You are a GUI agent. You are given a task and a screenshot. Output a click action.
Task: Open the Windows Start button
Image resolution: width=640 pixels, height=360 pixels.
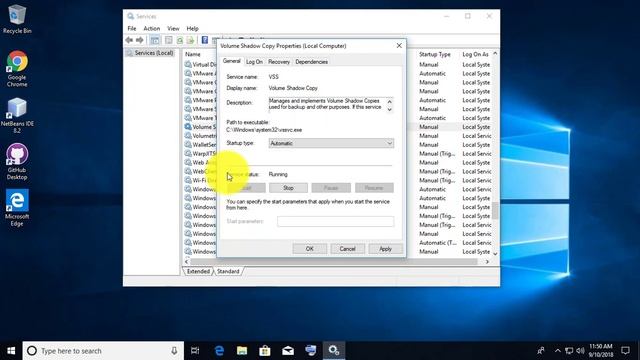[11, 351]
